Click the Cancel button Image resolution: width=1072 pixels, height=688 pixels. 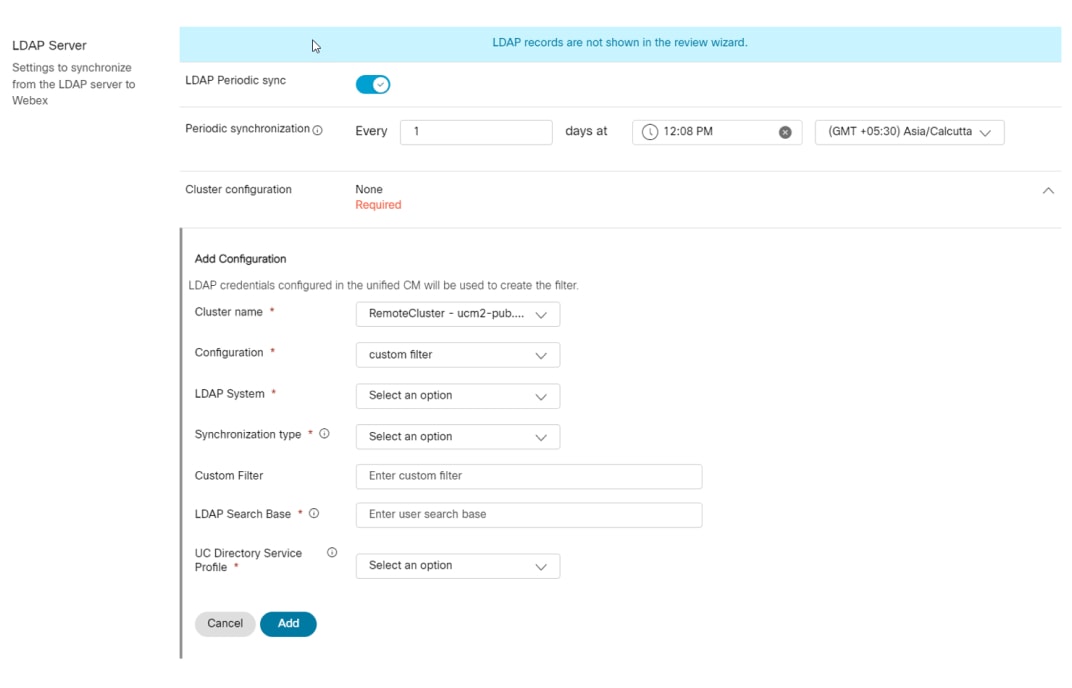(x=225, y=624)
